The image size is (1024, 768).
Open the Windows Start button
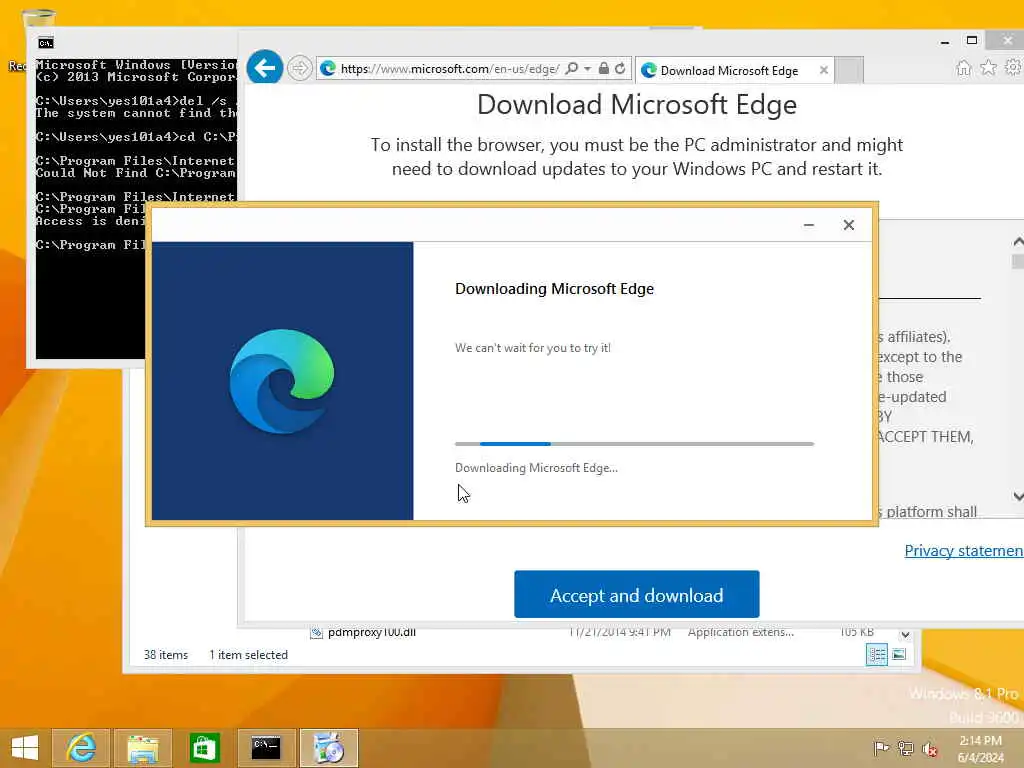(25, 748)
